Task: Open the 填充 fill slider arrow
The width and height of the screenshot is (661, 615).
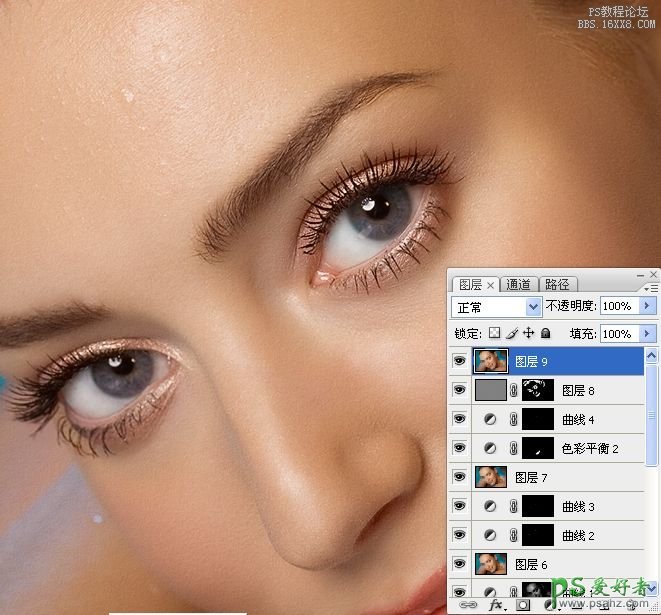Action: click(647, 334)
